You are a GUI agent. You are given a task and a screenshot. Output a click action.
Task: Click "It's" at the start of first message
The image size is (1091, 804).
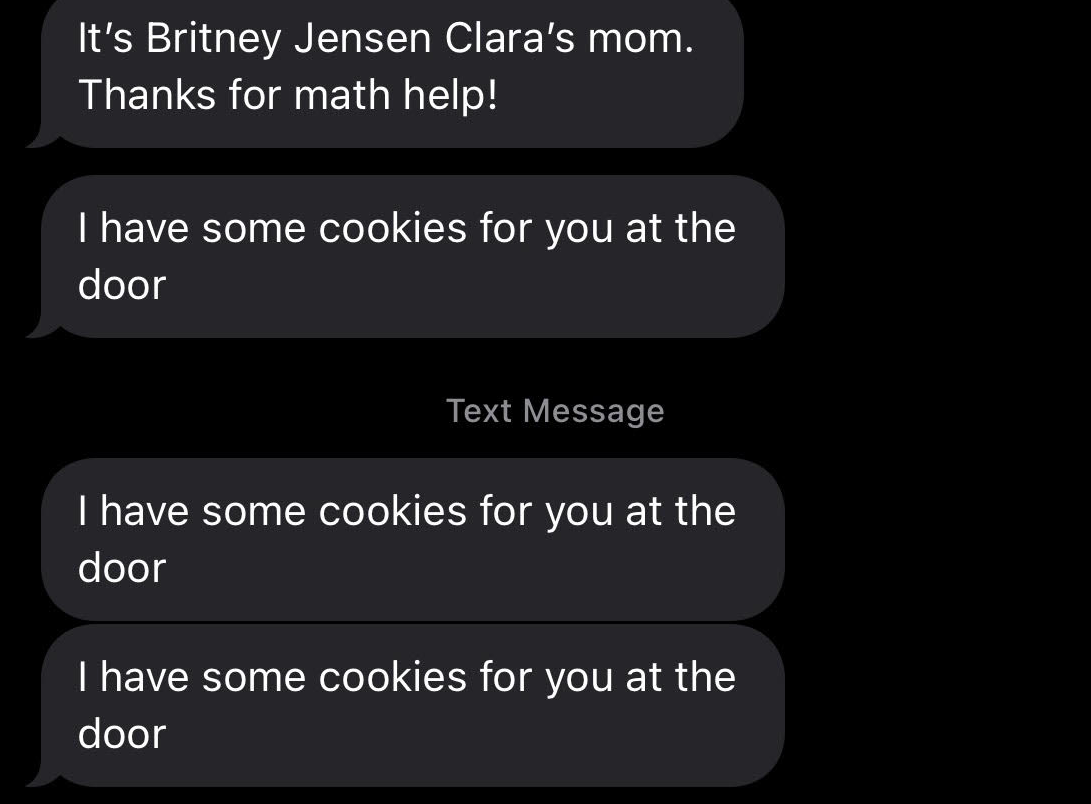tap(107, 39)
